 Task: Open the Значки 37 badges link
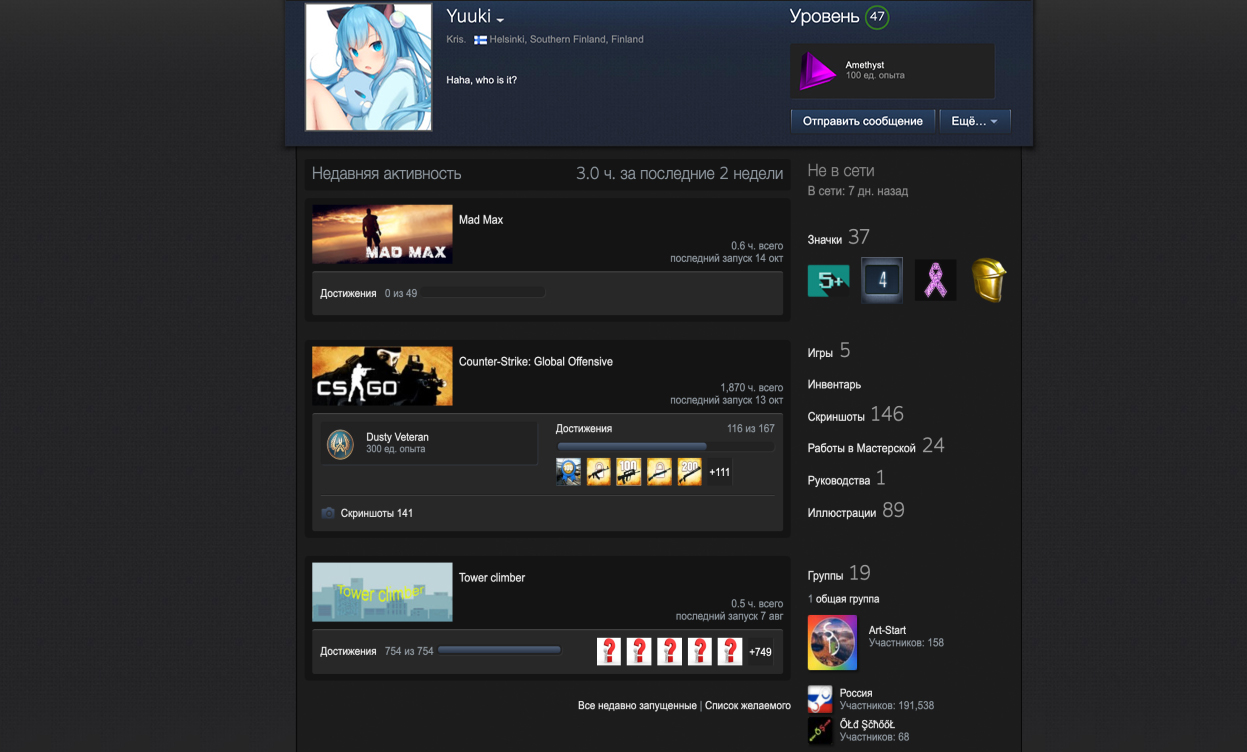point(839,238)
